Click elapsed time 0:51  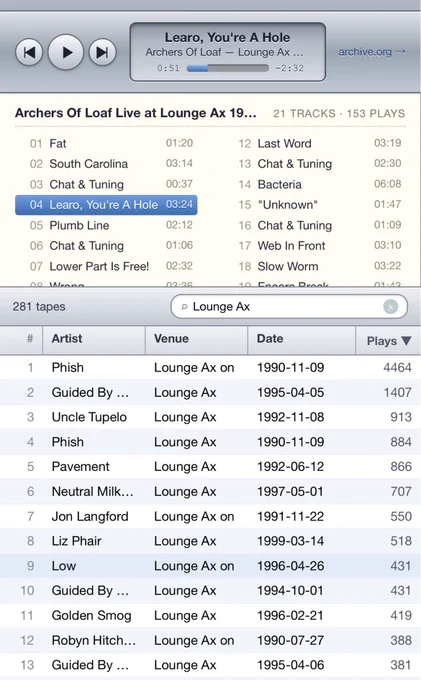click(168, 68)
